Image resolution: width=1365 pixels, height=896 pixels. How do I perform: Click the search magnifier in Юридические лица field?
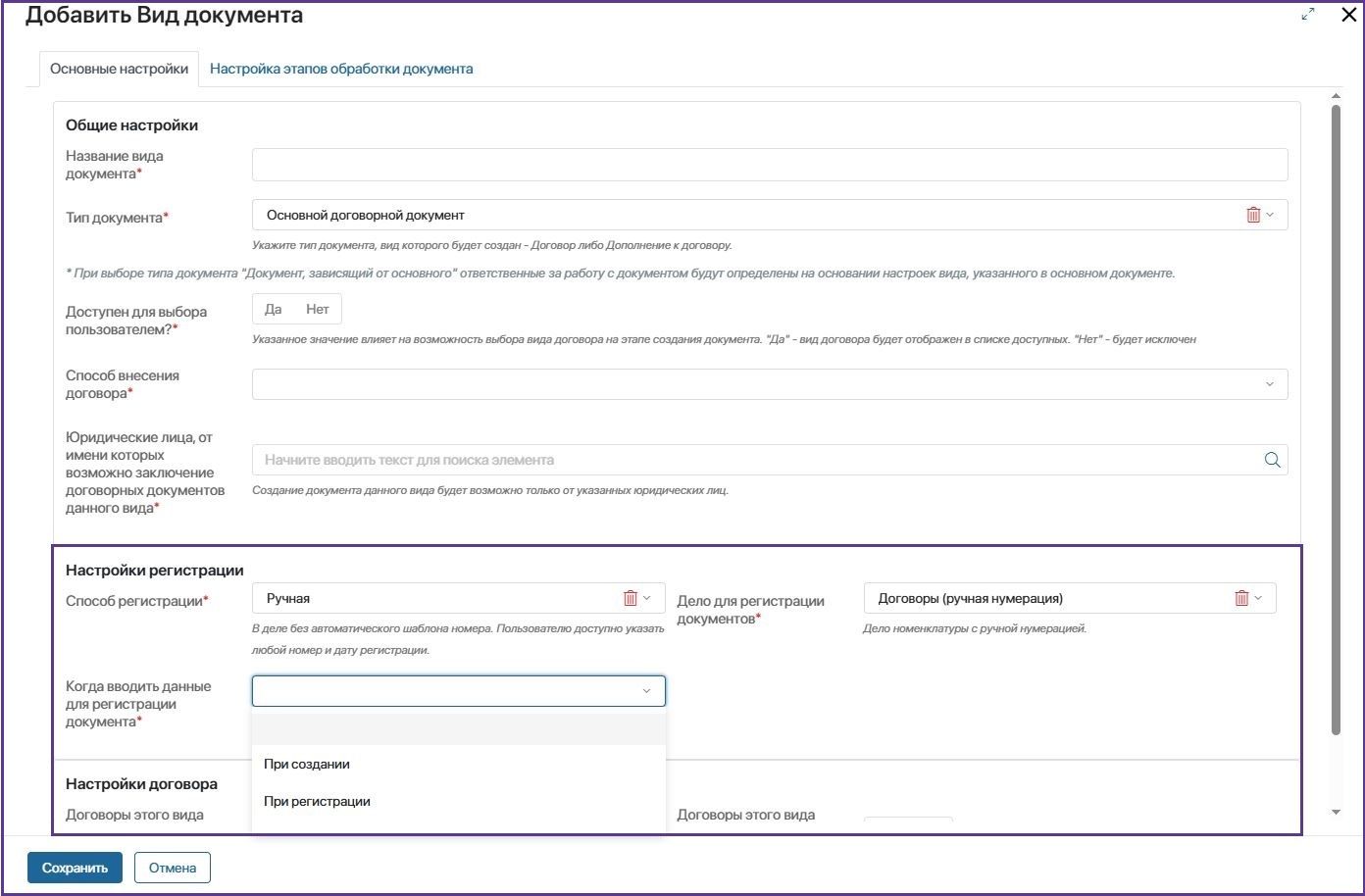1272,460
